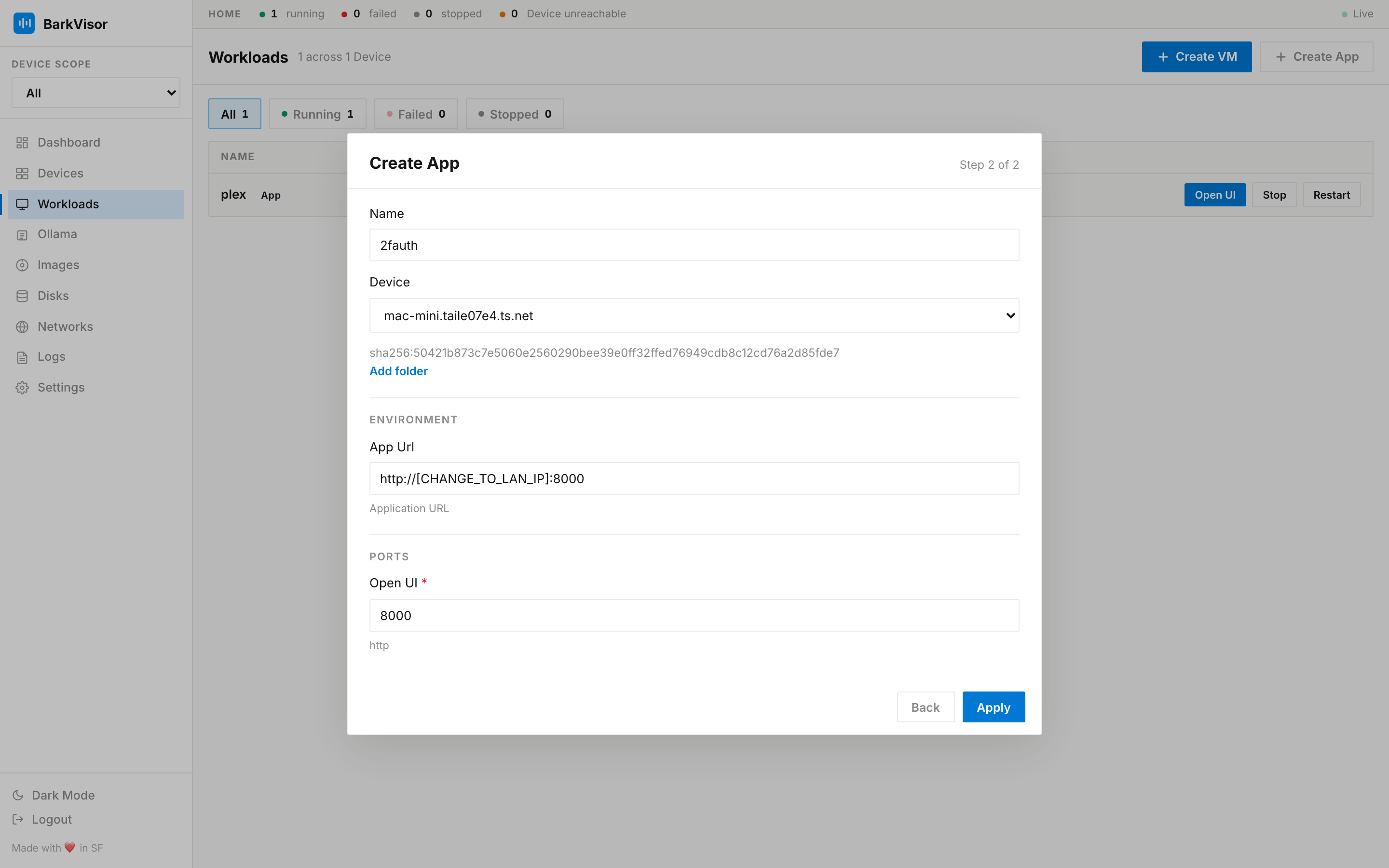The image size is (1389, 868).
Task: Navigate to Devices
Action: [x=96, y=174]
